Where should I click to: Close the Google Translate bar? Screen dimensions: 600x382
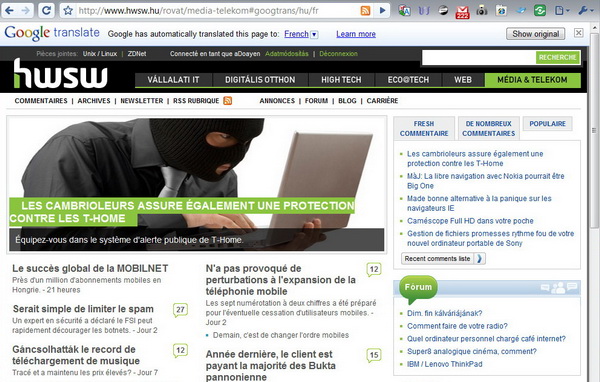(x=579, y=33)
